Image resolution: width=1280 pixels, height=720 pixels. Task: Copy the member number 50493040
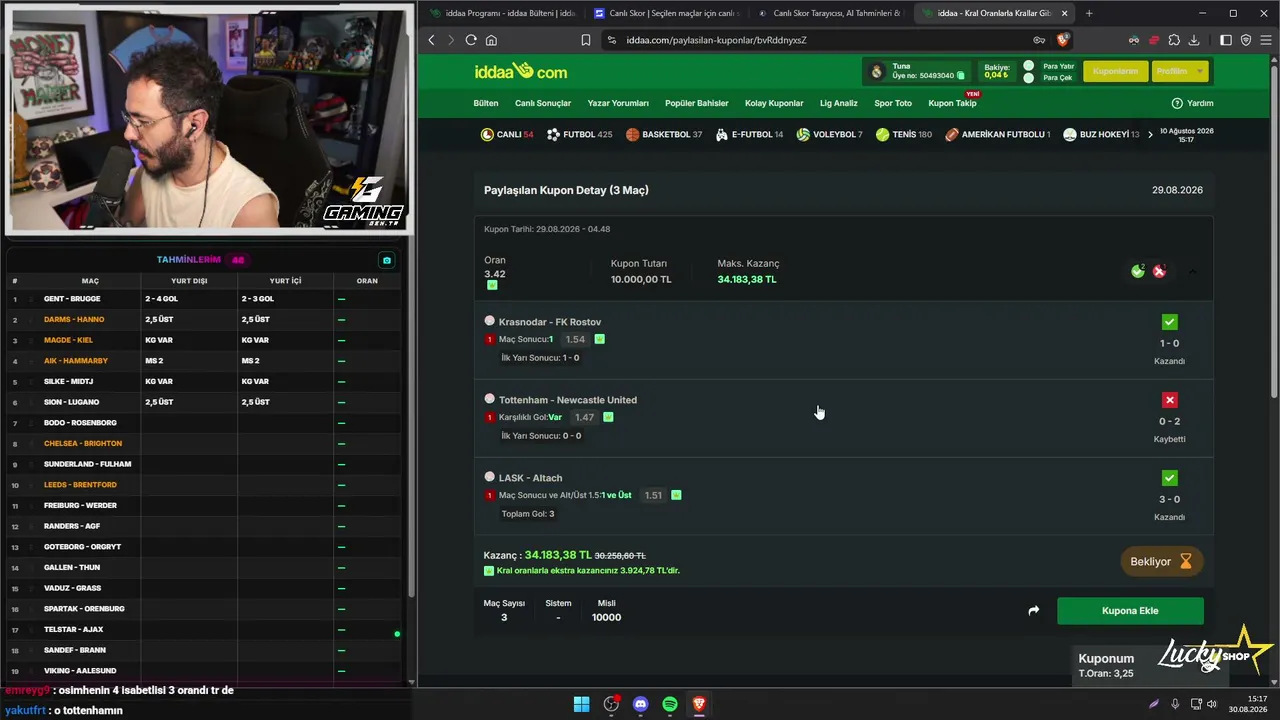(961, 76)
